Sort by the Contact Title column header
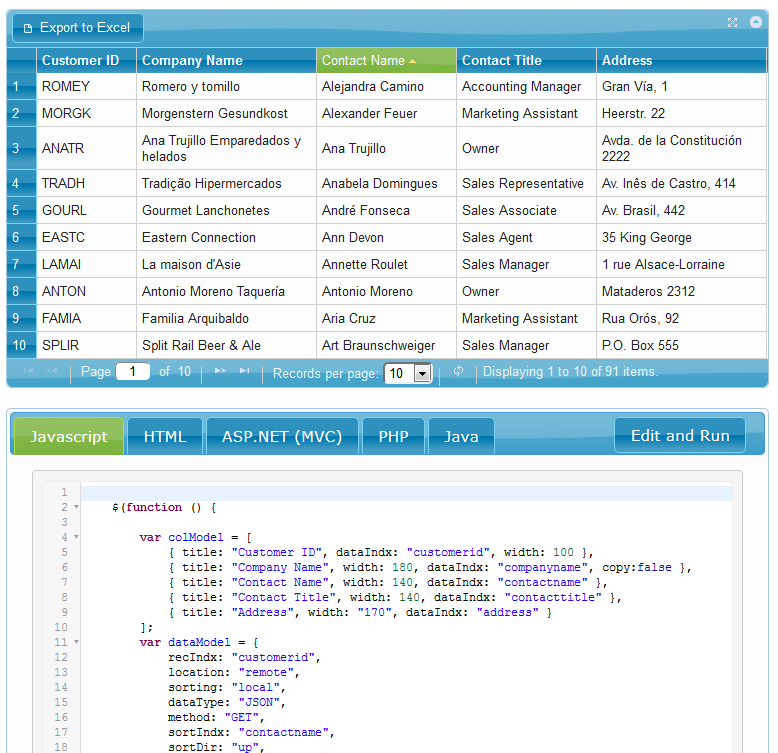This screenshot has height=753, width=778. (526, 61)
